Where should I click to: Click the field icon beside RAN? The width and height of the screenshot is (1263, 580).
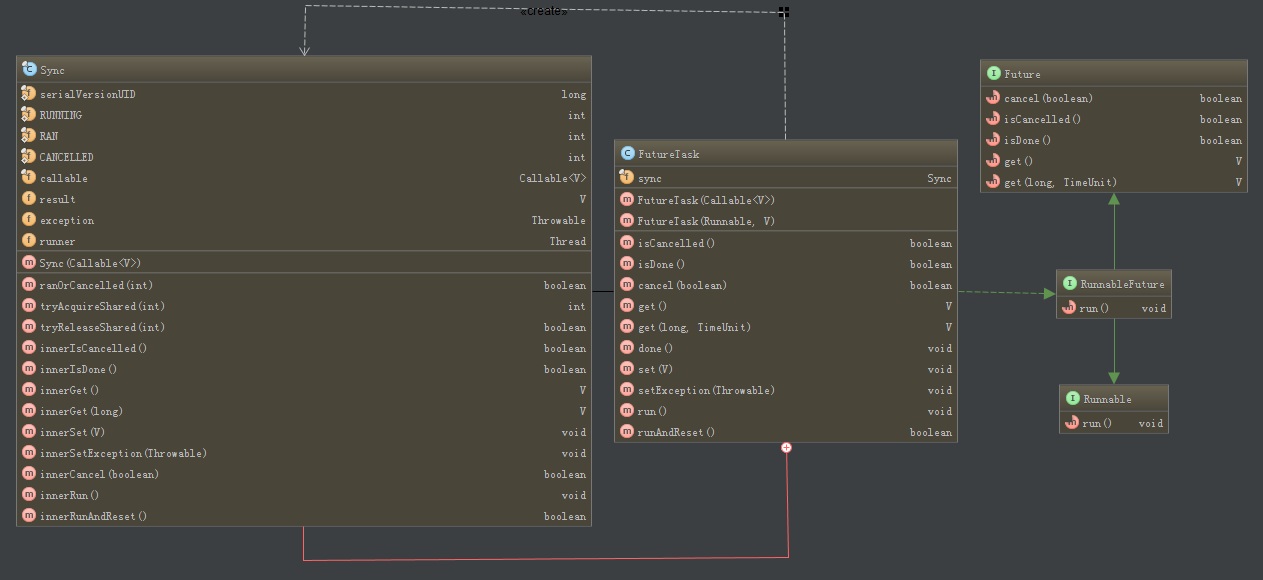click(x=28, y=136)
